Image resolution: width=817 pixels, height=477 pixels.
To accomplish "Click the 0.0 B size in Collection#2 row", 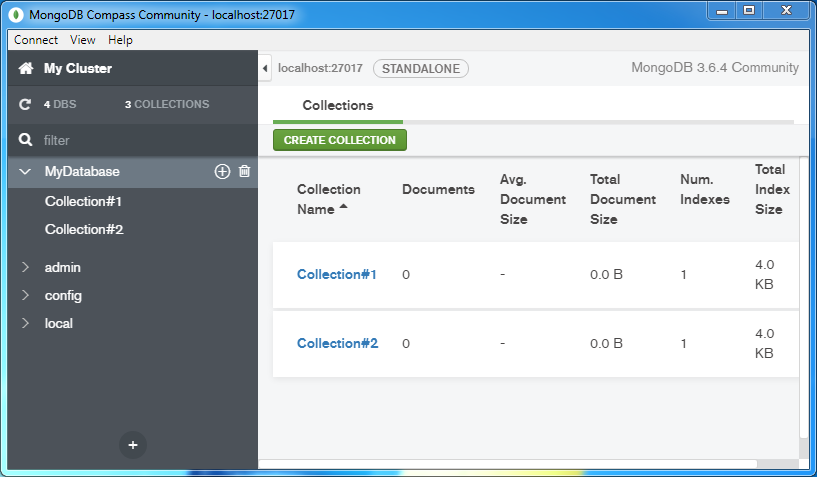I will pos(606,343).
